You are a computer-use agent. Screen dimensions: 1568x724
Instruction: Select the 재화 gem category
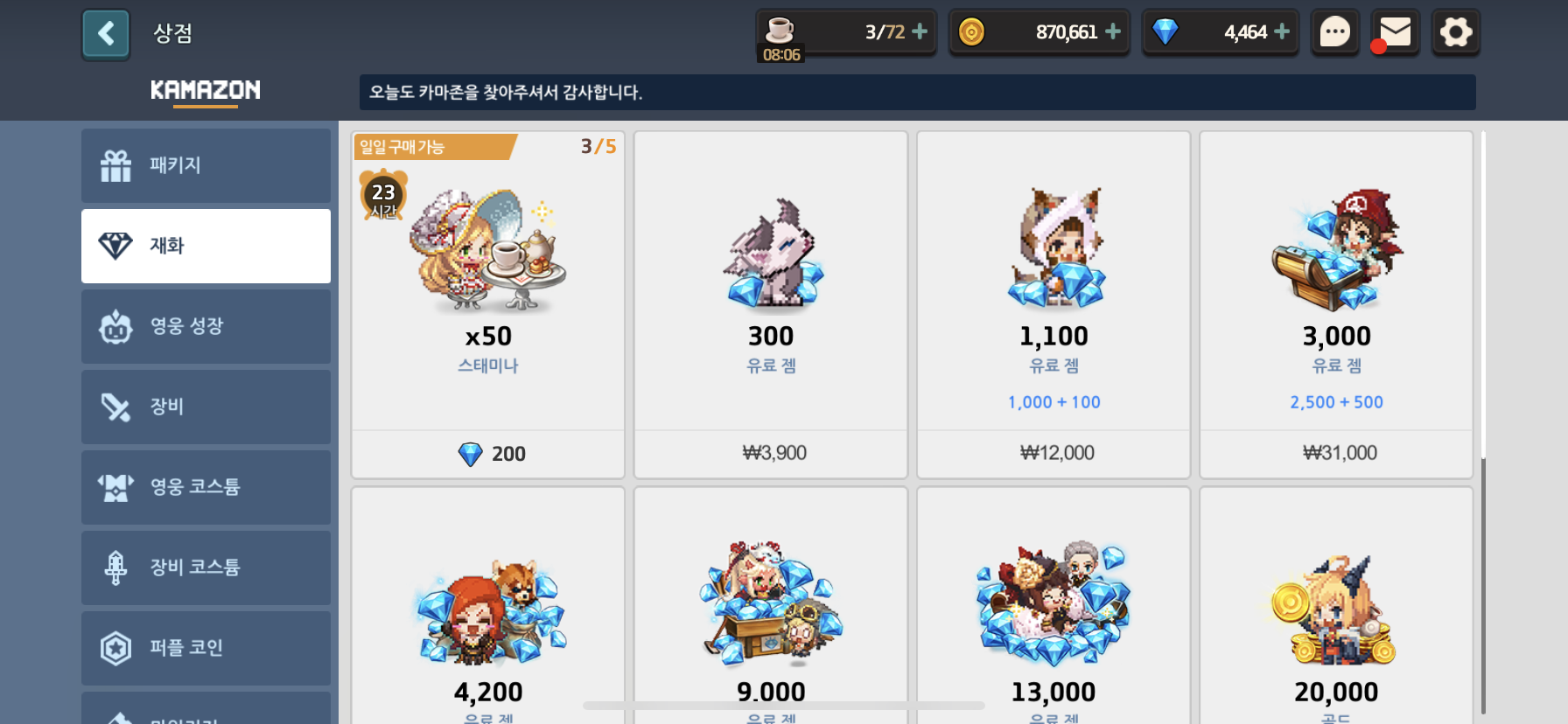(206, 246)
